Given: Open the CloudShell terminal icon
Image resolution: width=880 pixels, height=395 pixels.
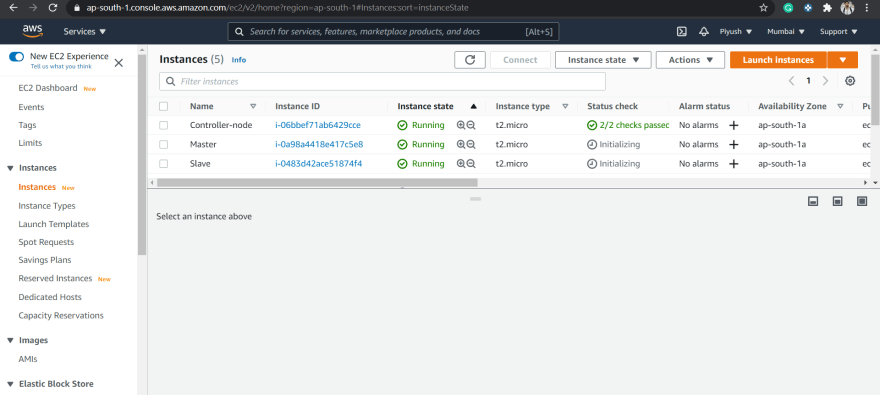Looking at the screenshot, I should 681,31.
